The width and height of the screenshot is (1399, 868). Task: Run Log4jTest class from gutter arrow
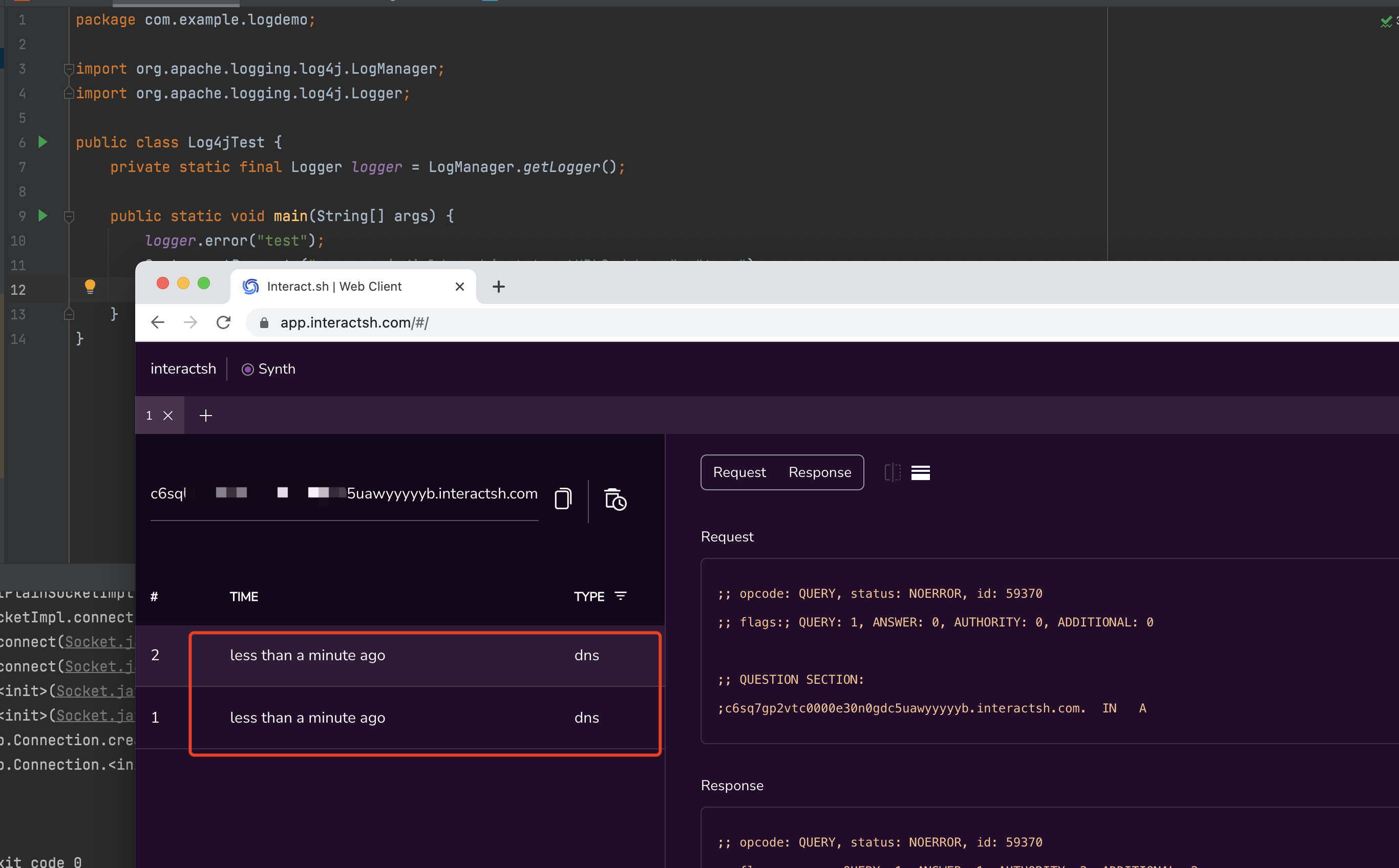click(x=43, y=142)
